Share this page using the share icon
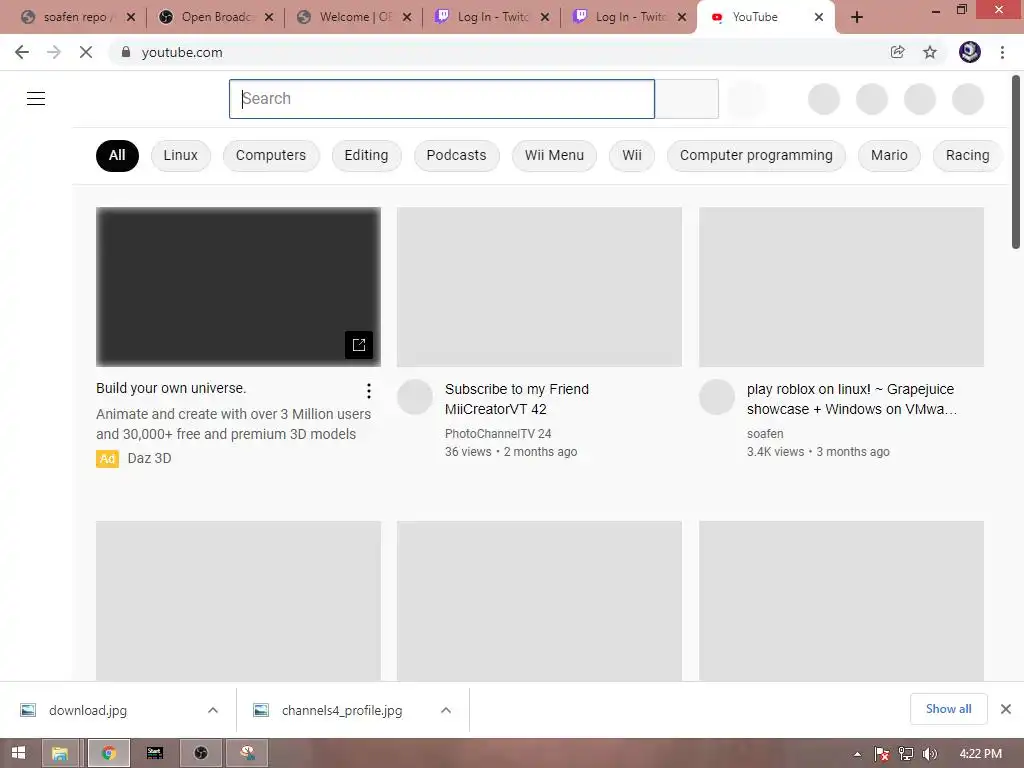Viewport: 1024px width, 768px height. pos(898,52)
